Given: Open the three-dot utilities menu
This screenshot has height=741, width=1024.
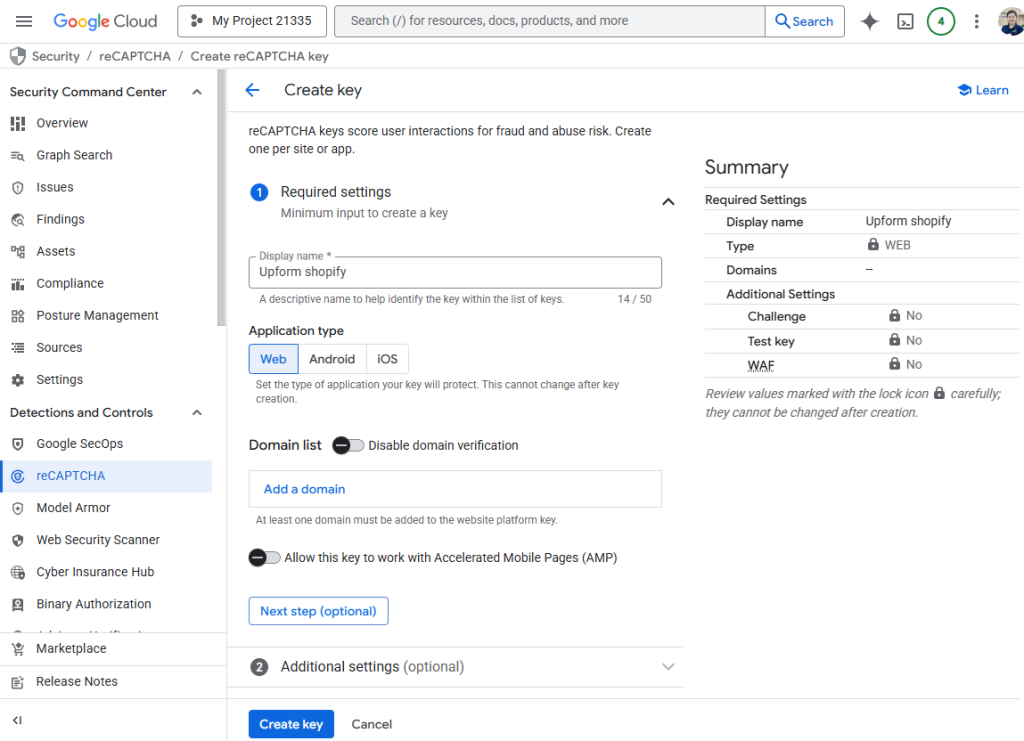Looking at the screenshot, I should tap(976, 22).
